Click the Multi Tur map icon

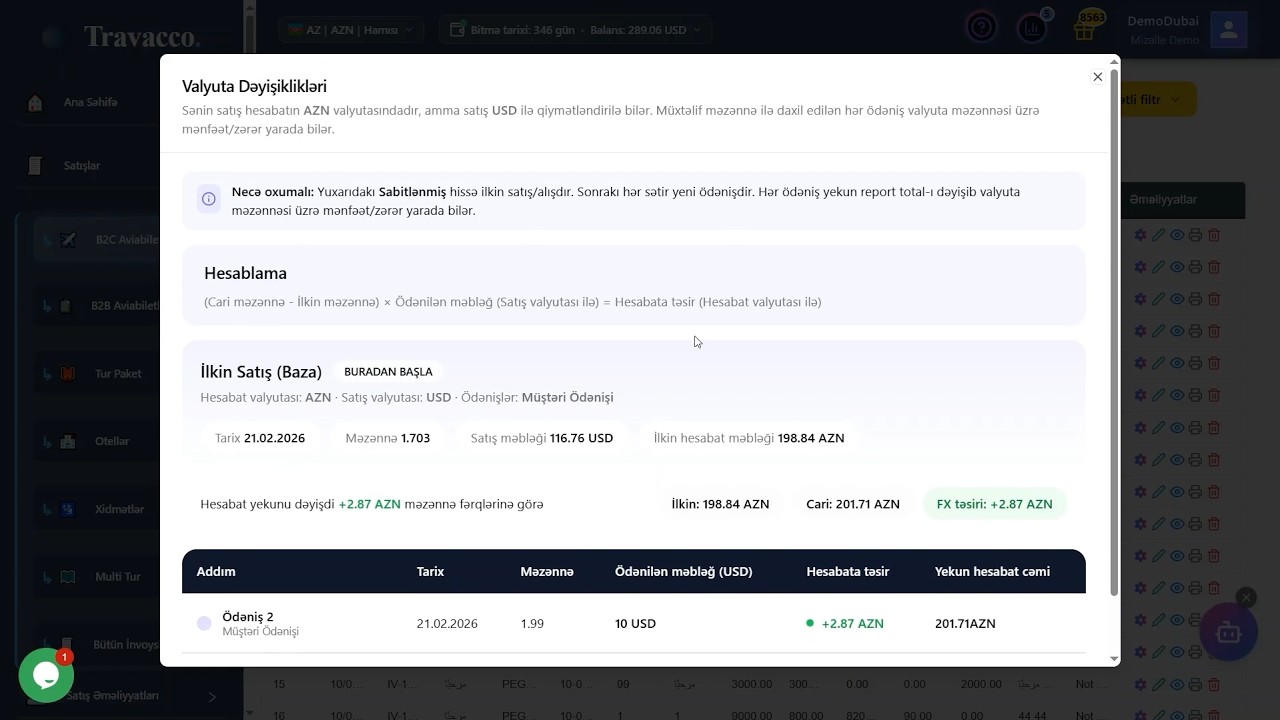68,577
